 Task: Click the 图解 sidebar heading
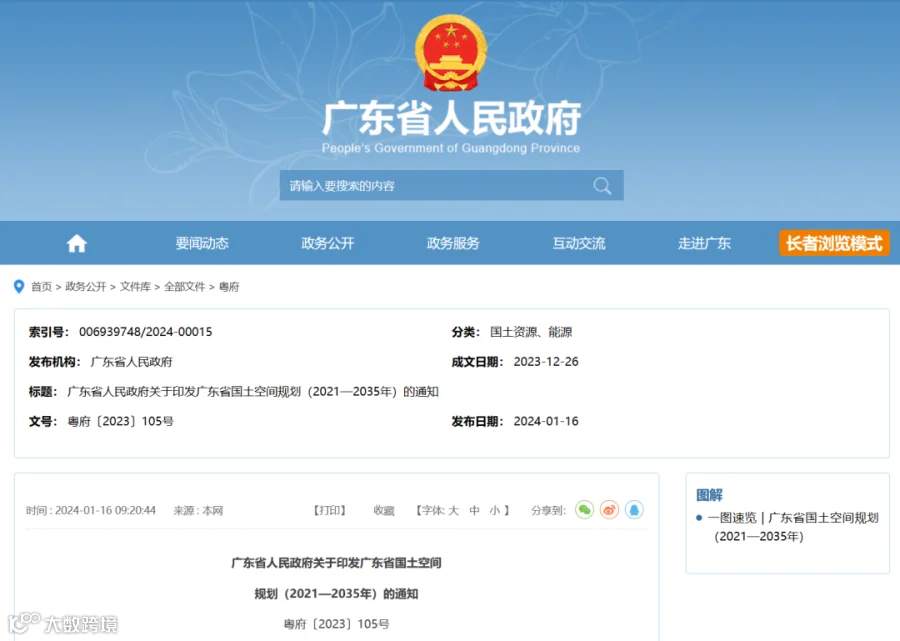click(709, 495)
